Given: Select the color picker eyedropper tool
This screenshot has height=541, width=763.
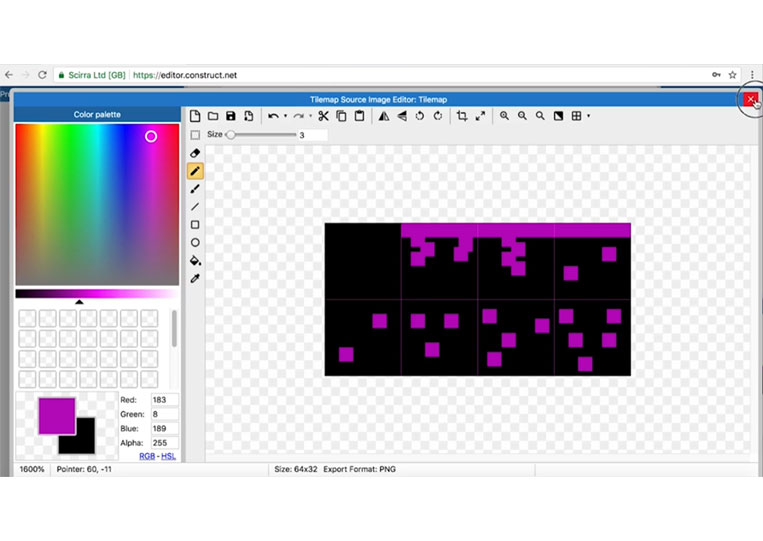Looking at the screenshot, I should (x=195, y=279).
